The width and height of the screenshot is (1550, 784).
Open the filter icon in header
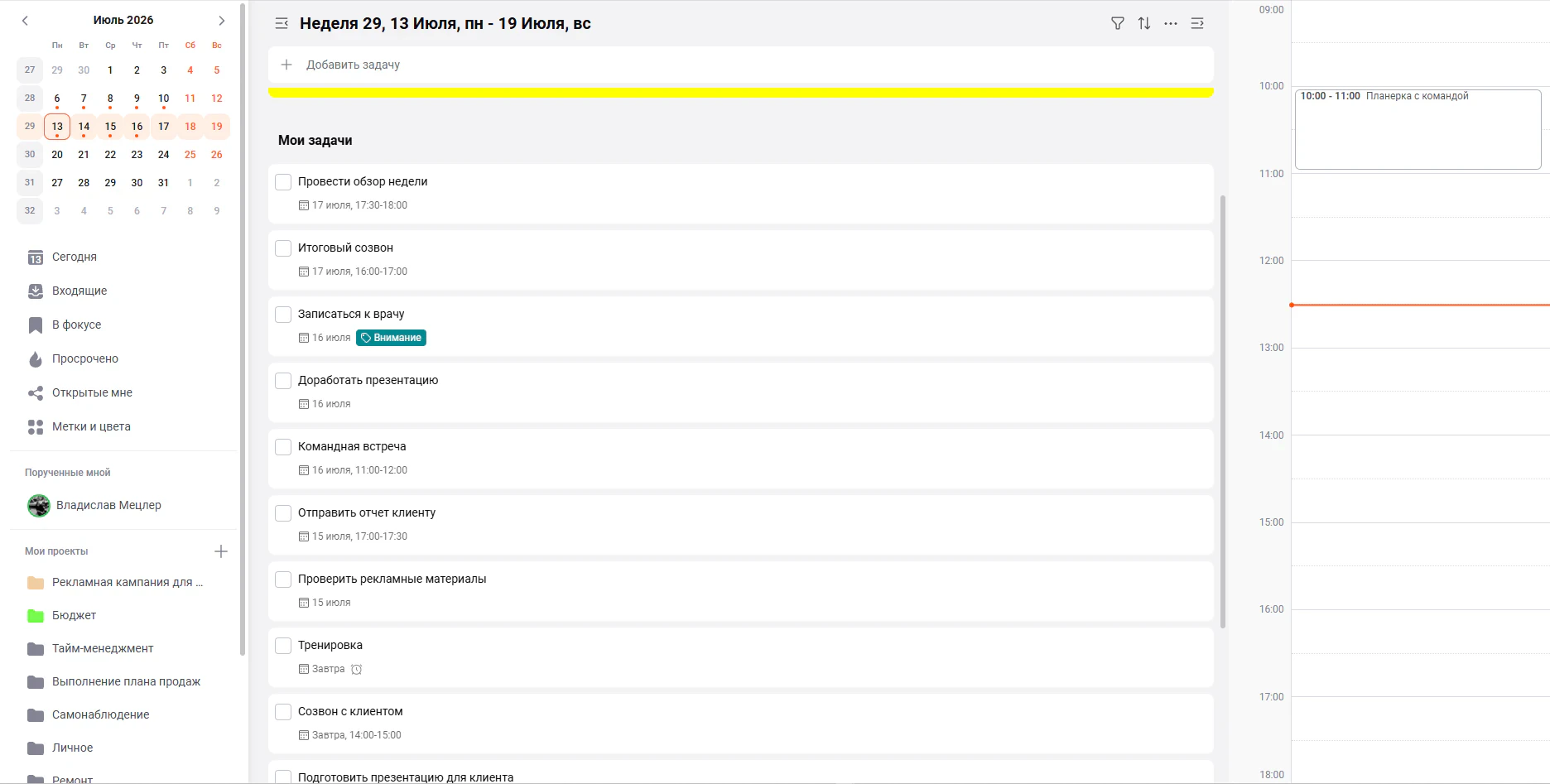pos(1117,23)
